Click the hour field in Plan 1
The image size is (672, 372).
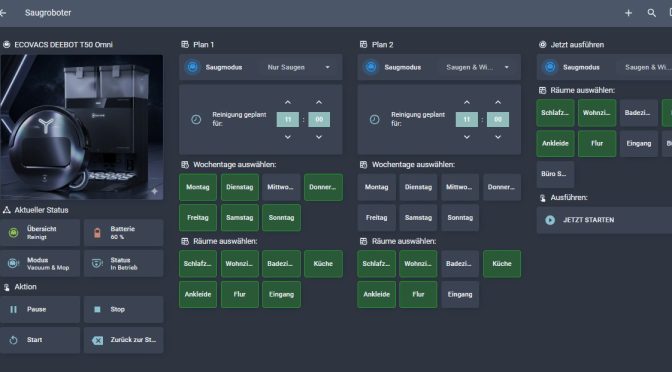tap(288, 119)
